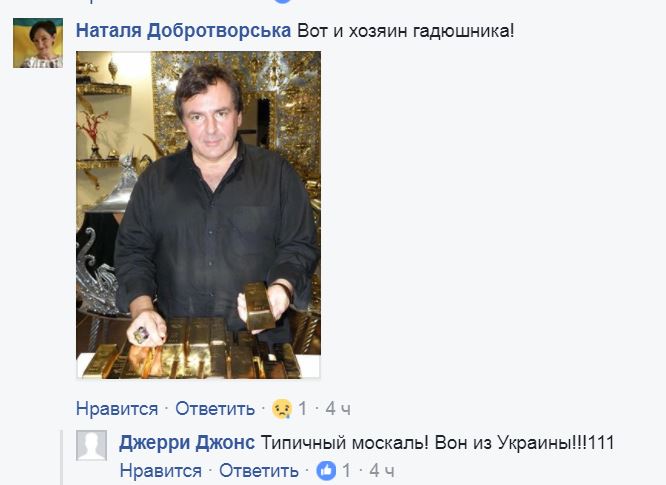Like Джерри Джонс's reply via Нравится
This screenshot has height=485, width=666.
click(161, 471)
